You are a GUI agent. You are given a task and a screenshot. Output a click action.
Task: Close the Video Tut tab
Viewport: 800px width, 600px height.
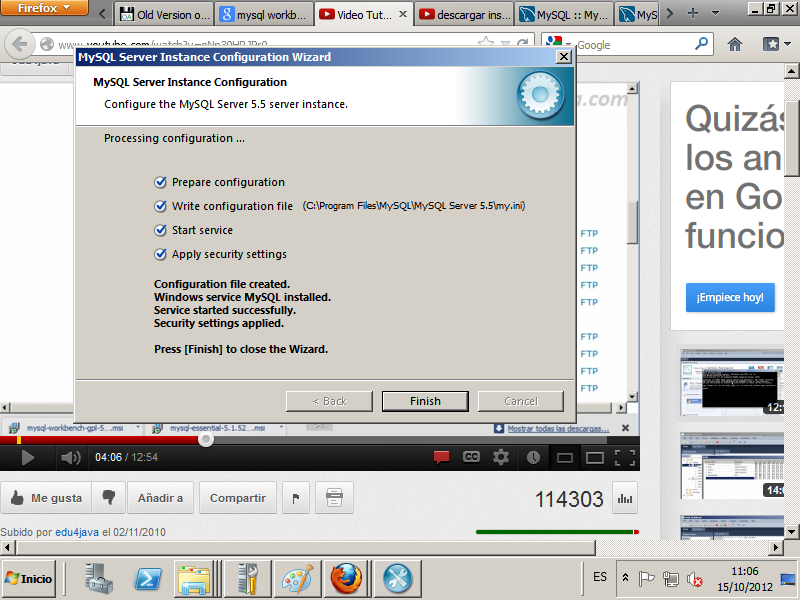click(x=403, y=14)
